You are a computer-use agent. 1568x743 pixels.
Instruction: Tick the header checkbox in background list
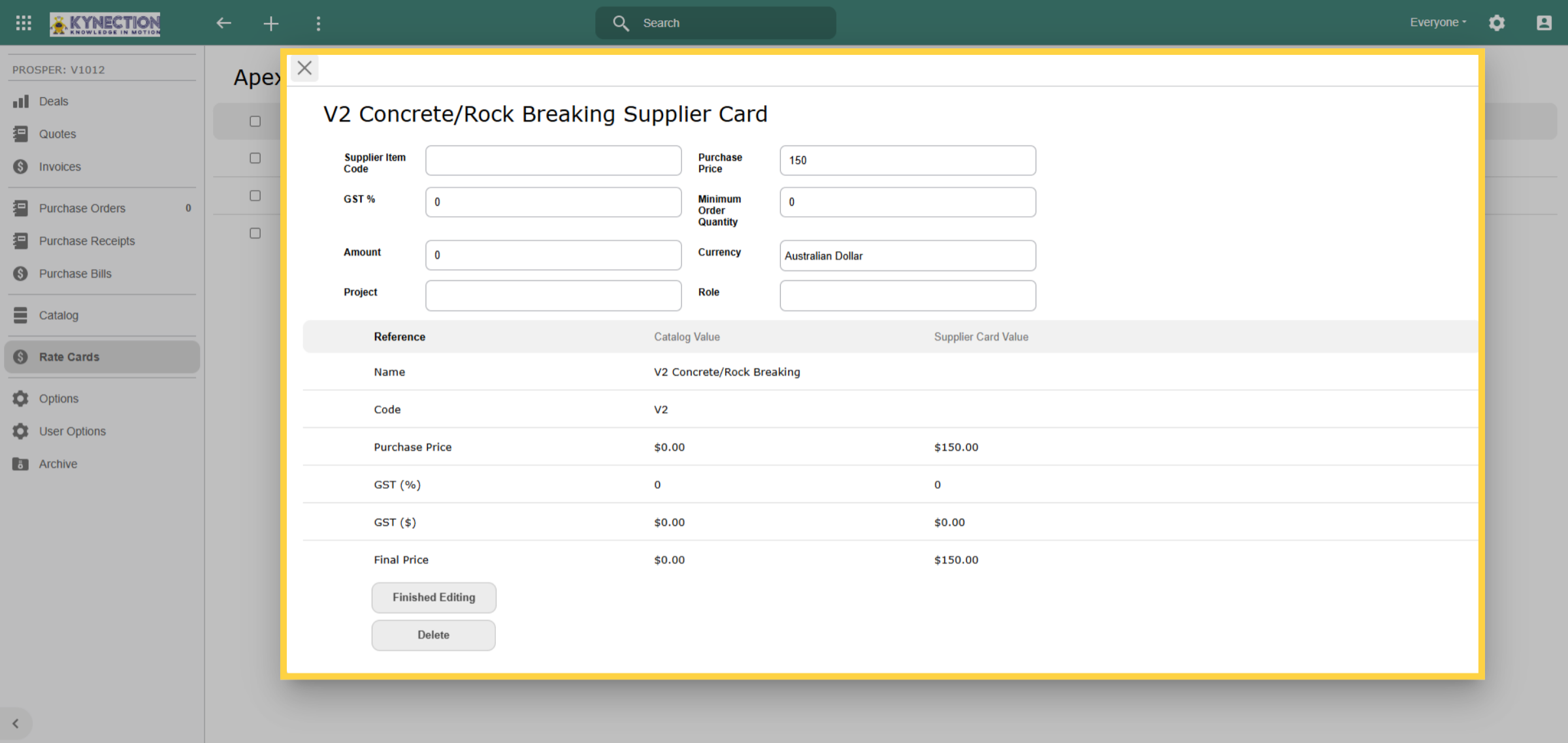tap(255, 121)
